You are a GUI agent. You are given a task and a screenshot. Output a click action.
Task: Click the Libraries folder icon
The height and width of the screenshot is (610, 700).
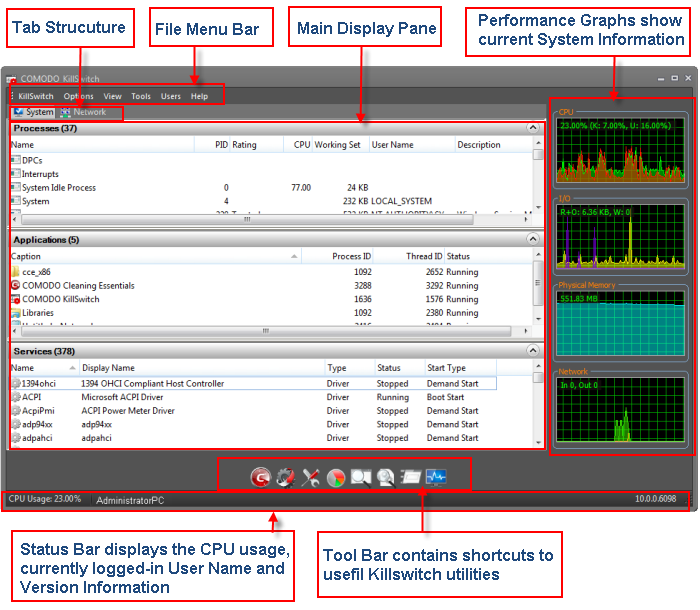16,313
